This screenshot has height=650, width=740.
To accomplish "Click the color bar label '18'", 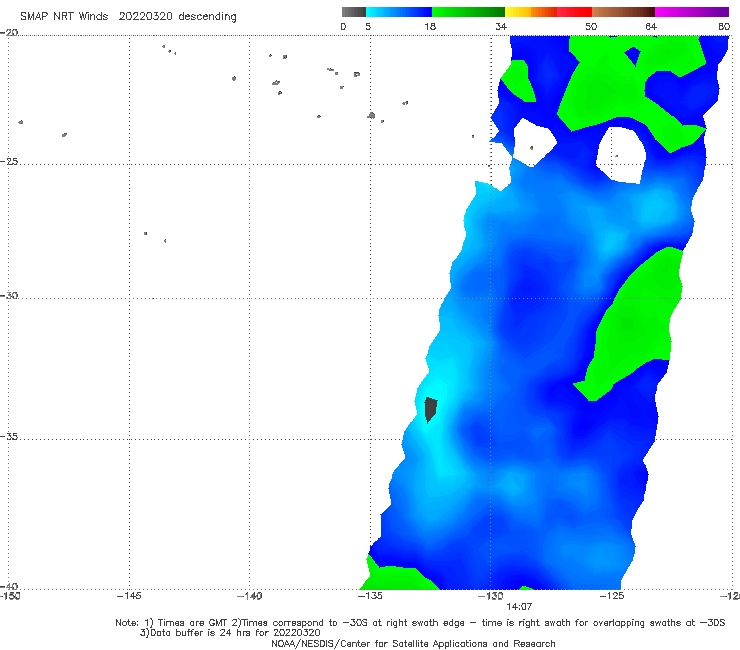I will 430,26.
